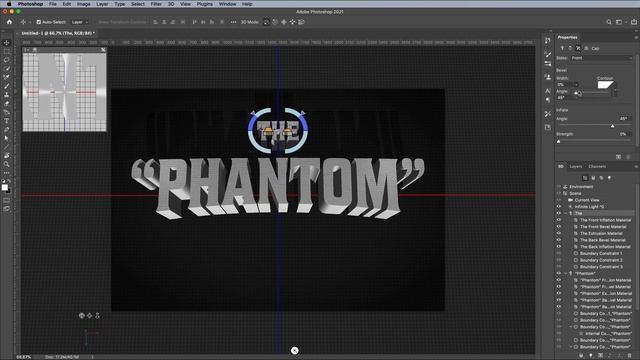640x360 pixels.
Task: Select the Lasso tool
Action: 7,60
